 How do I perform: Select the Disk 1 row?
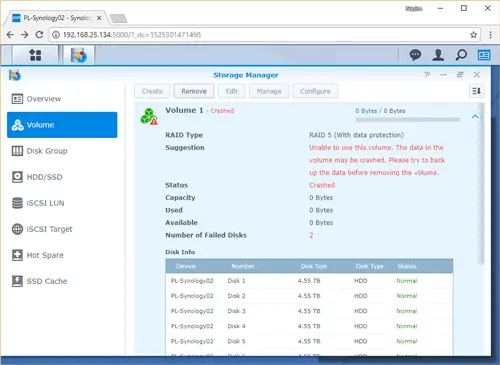[x=309, y=281]
